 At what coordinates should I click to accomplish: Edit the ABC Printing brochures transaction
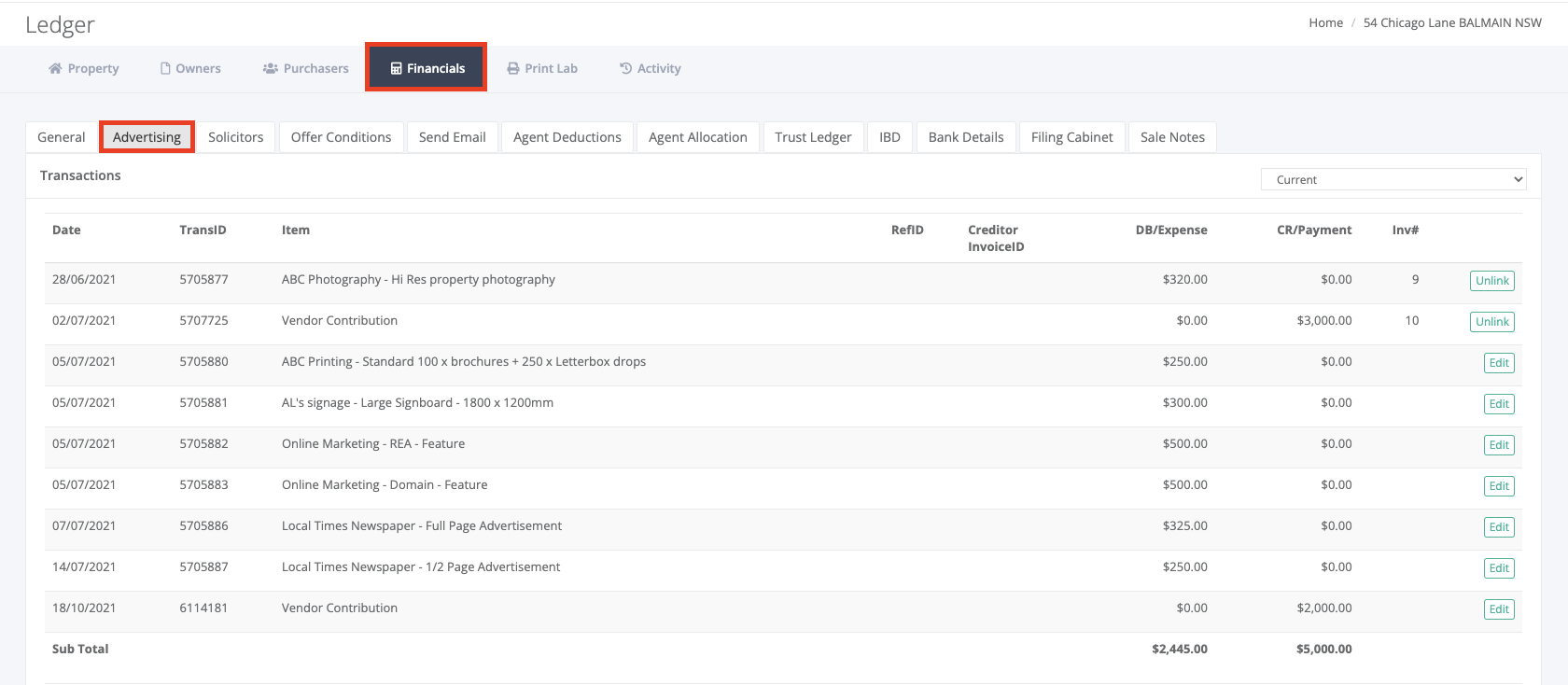tap(1499, 363)
